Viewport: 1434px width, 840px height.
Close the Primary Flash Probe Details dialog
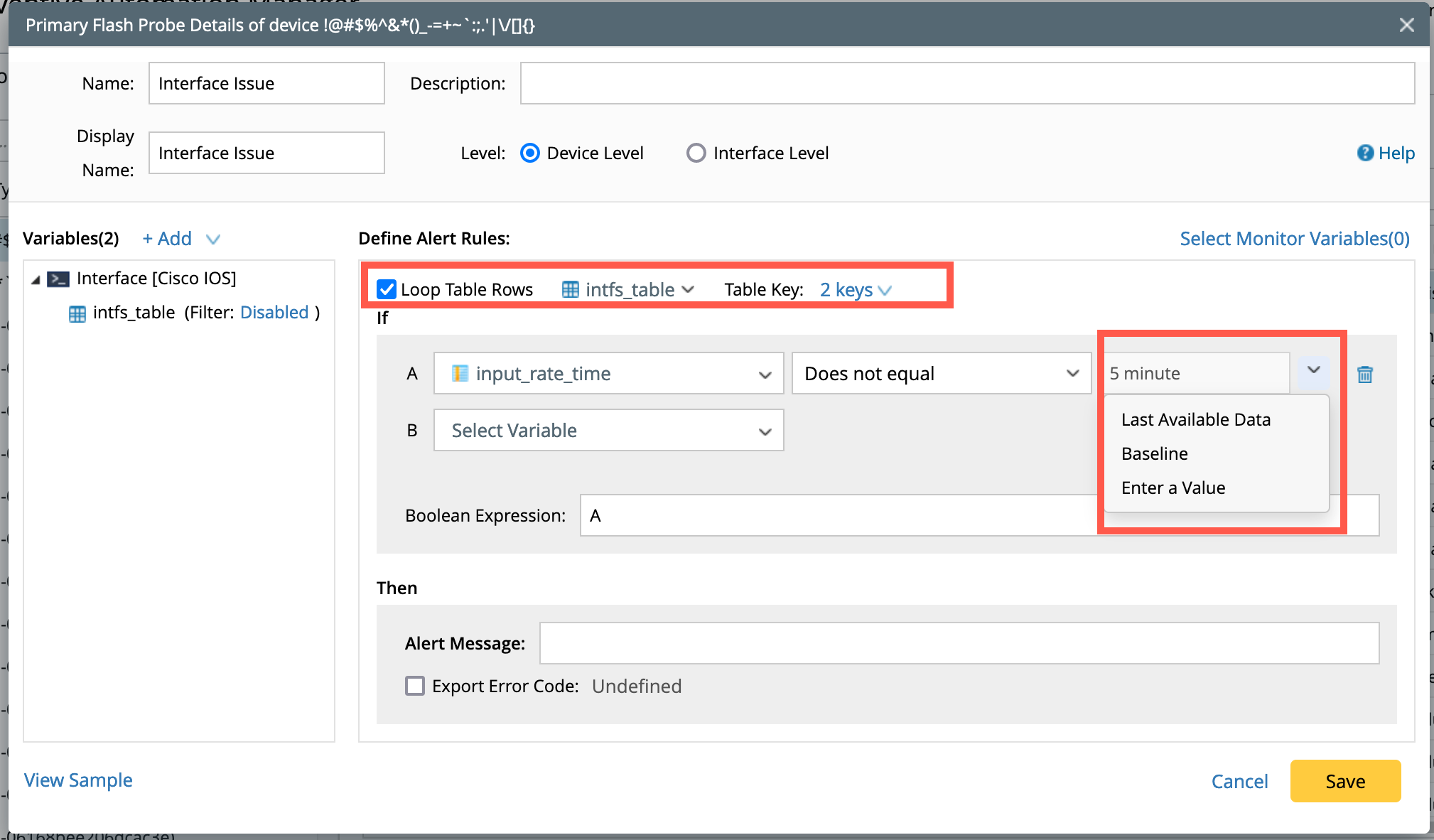point(1406,25)
